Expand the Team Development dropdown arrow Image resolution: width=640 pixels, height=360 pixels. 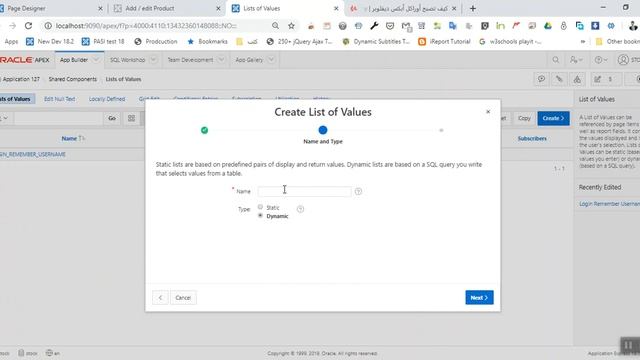click(221, 60)
